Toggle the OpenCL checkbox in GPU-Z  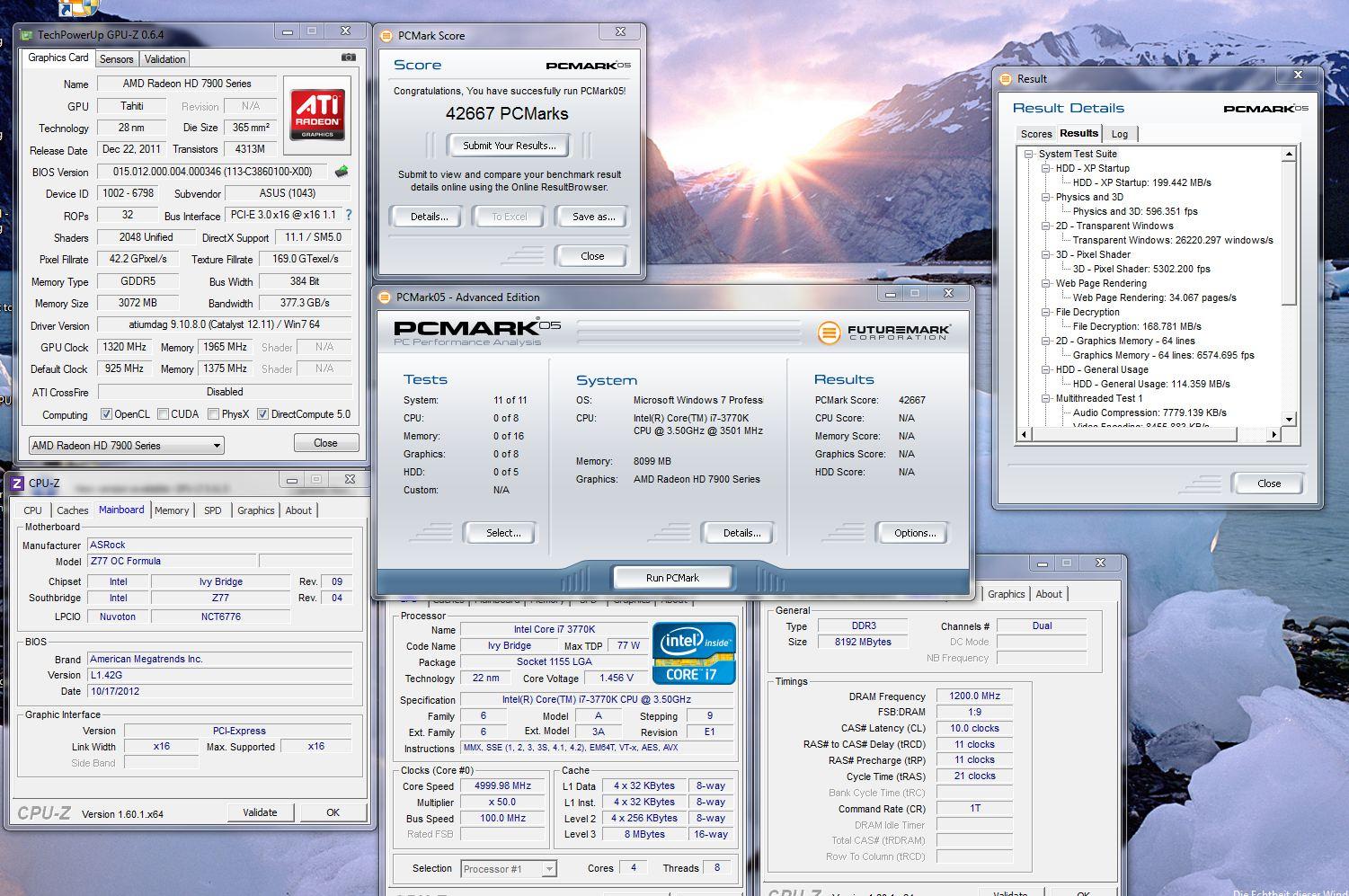pos(106,414)
